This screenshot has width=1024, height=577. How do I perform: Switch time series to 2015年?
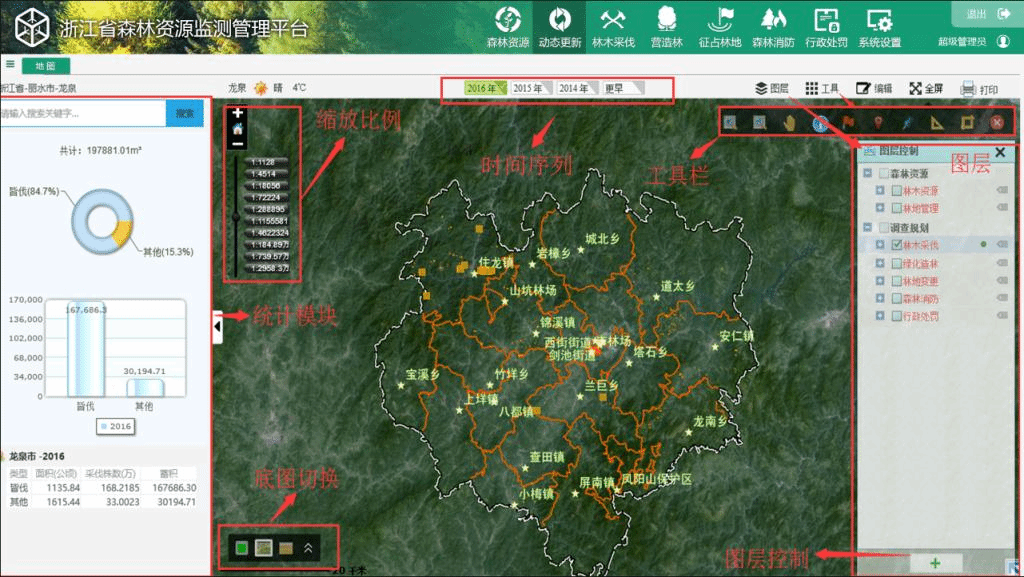coord(531,89)
